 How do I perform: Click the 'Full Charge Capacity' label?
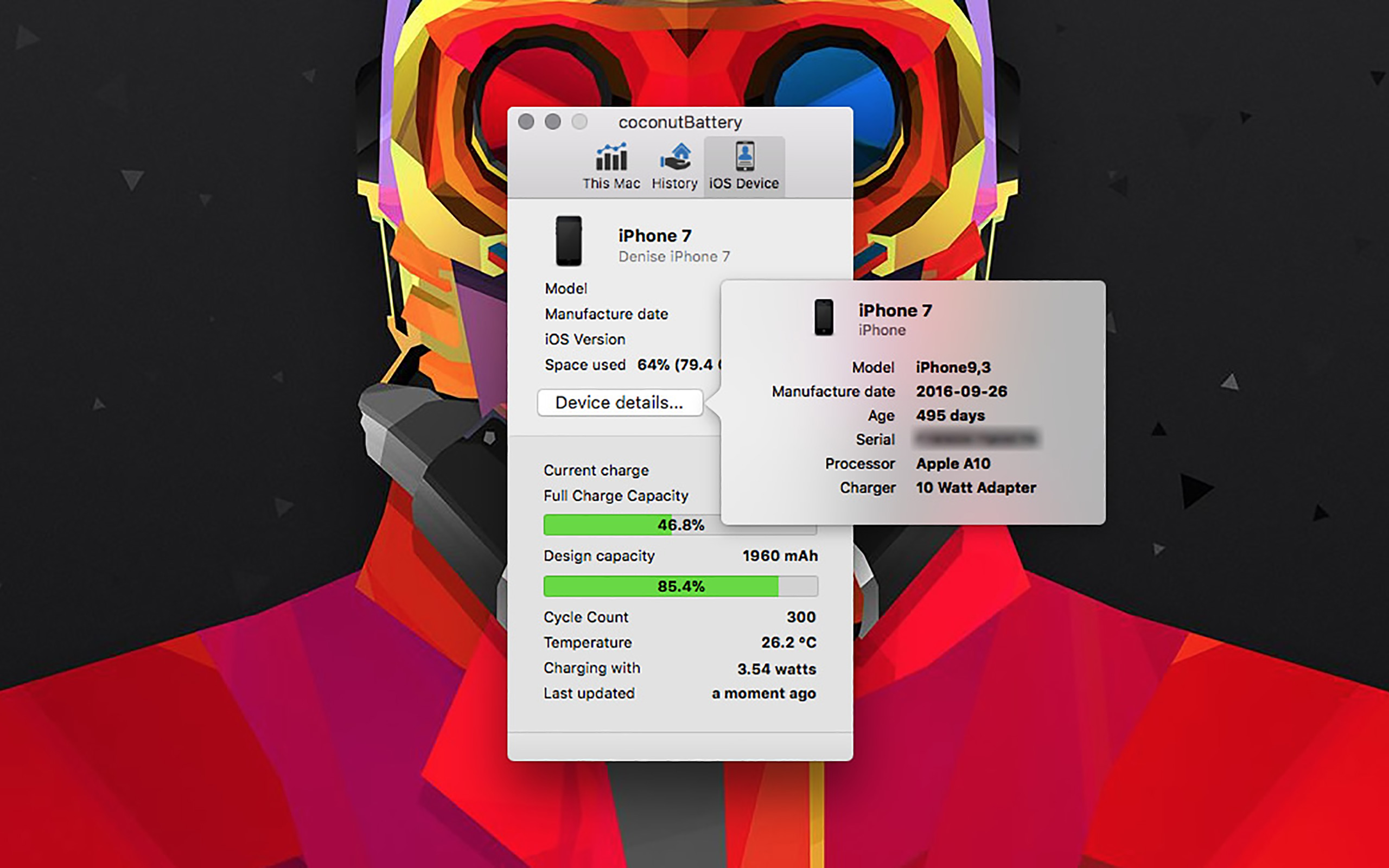click(616, 496)
